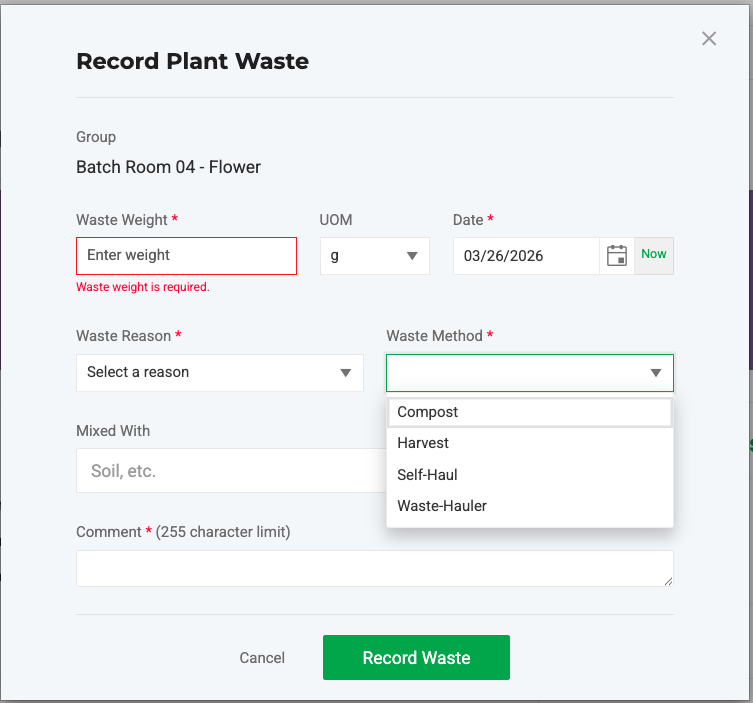Click inside the Comment text area
The height and width of the screenshot is (703, 753).
pyautogui.click(x=375, y=568)
